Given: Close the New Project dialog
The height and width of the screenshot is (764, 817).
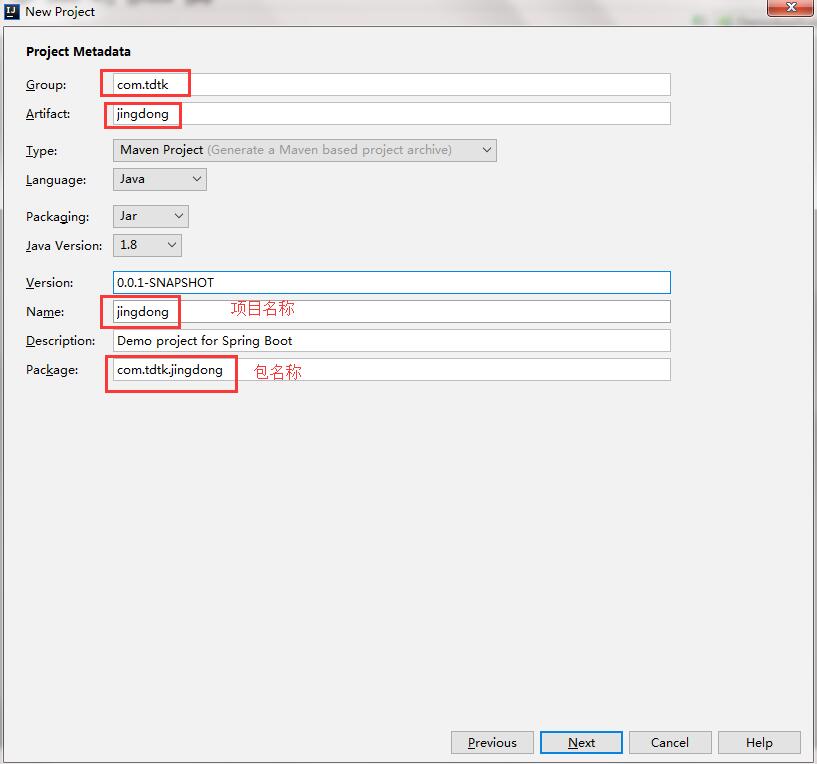Looking at the screenshot, I should coord(790,7).
